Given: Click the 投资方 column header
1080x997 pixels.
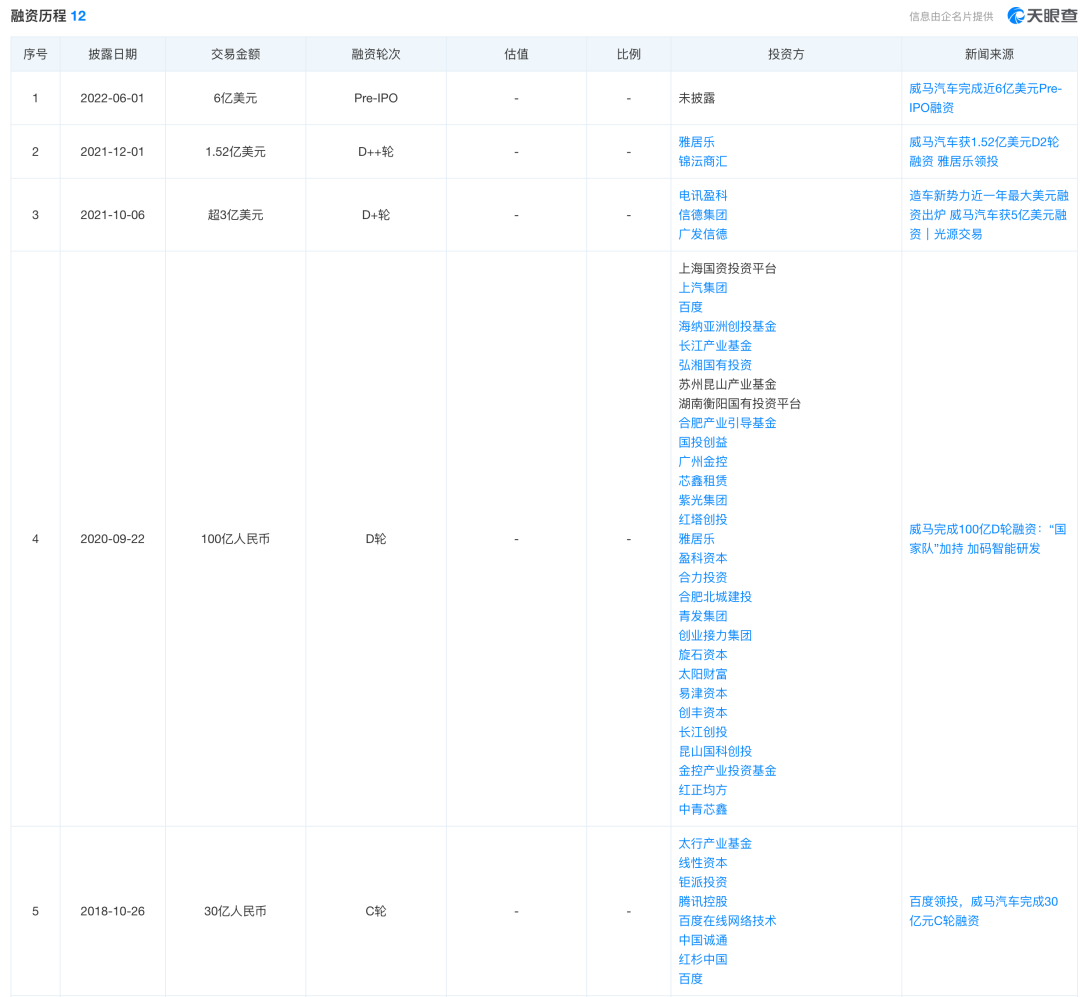Looking at the screenshot, I should click(786, 54).
